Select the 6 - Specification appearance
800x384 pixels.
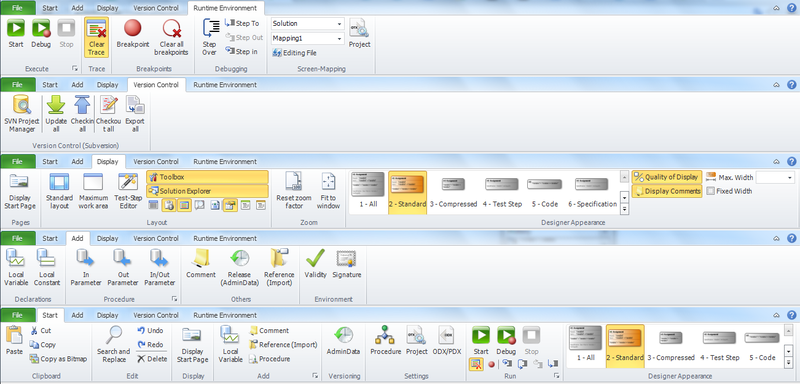592,192
